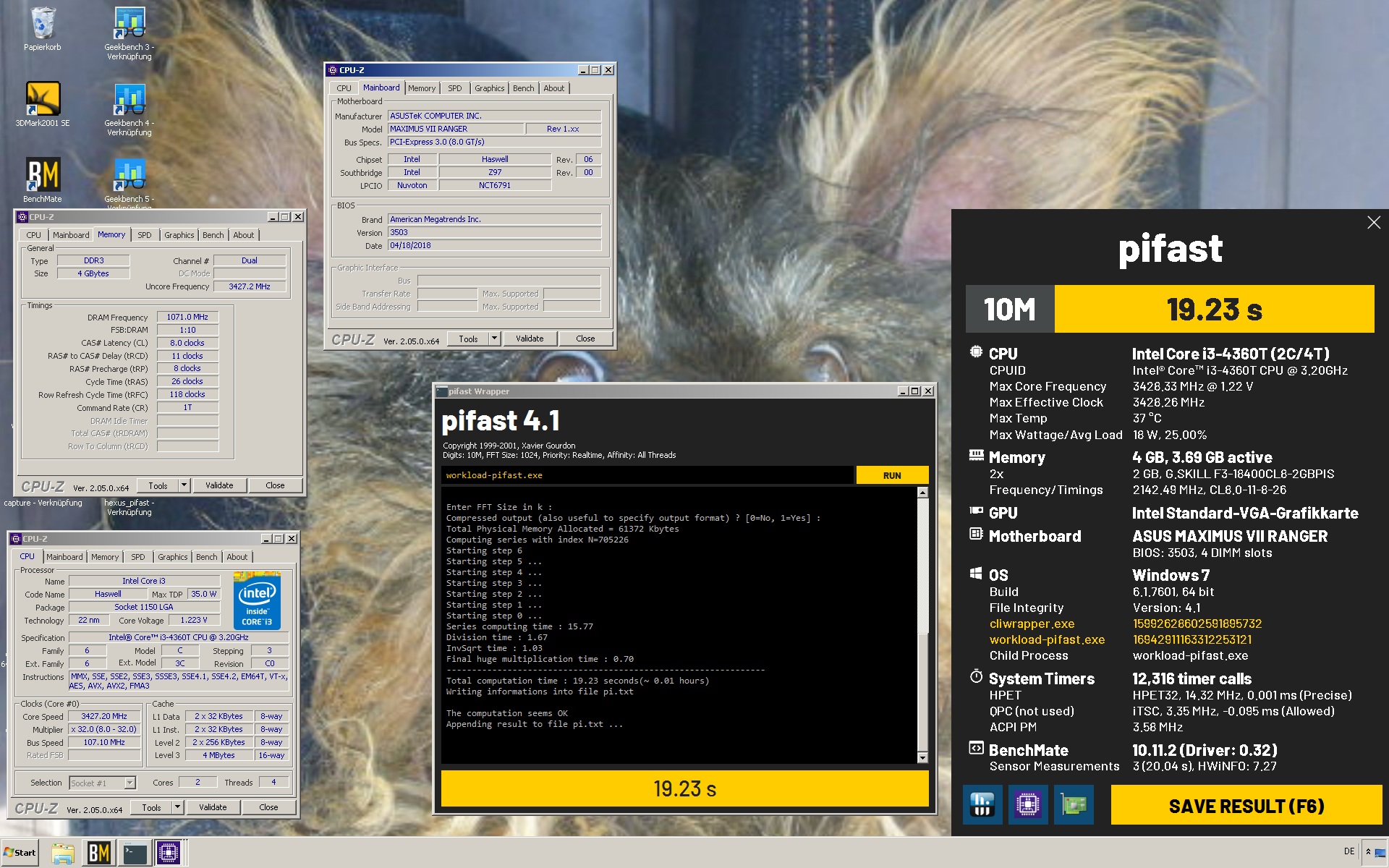Minimize the Memory CPU-Z window
The width and height of the screenshot is (1389, 868).
point(273,217)
